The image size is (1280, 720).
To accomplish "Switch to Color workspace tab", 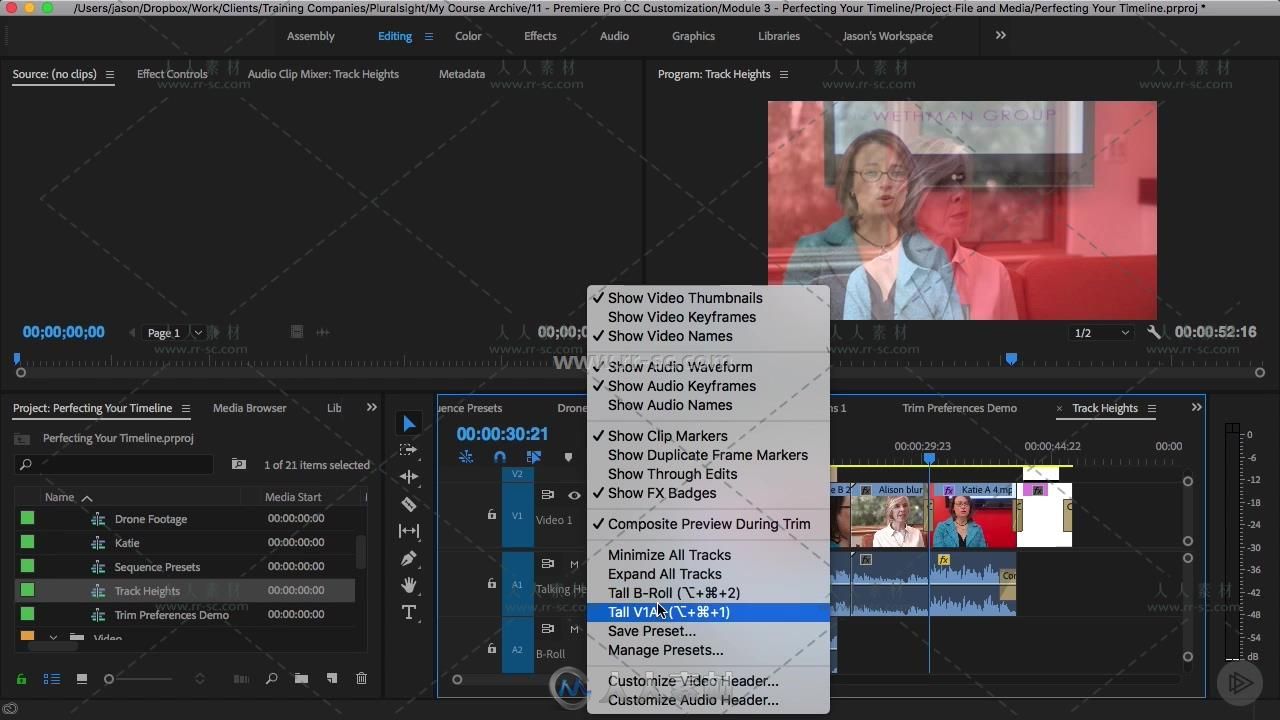I will (x=468, y=36).
